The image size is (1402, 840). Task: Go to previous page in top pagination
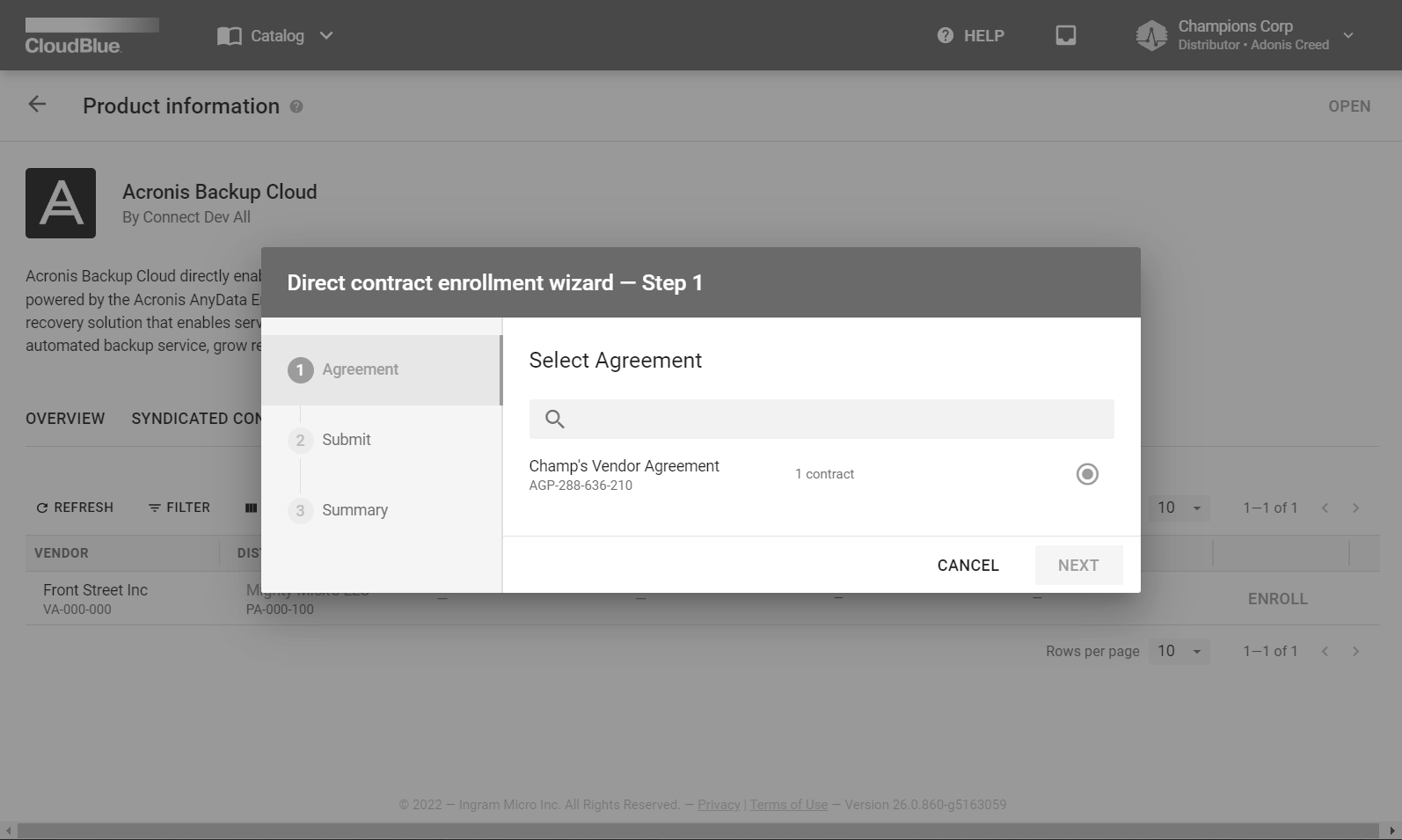pos(1325,508)
